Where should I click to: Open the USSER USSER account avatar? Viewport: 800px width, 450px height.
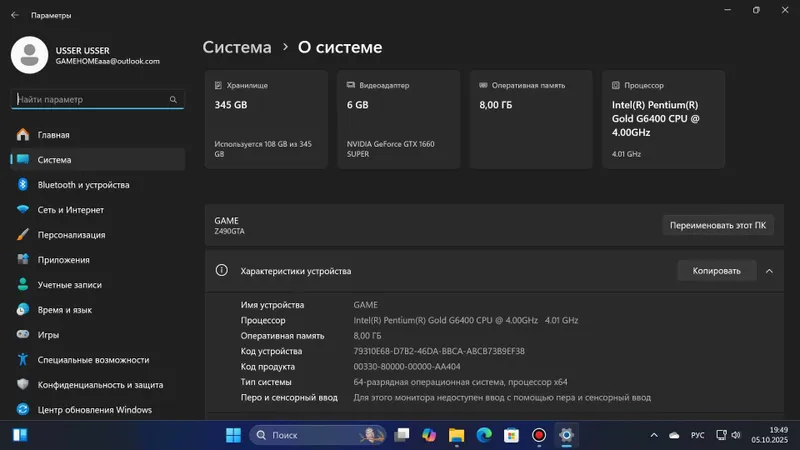[30, 55]
